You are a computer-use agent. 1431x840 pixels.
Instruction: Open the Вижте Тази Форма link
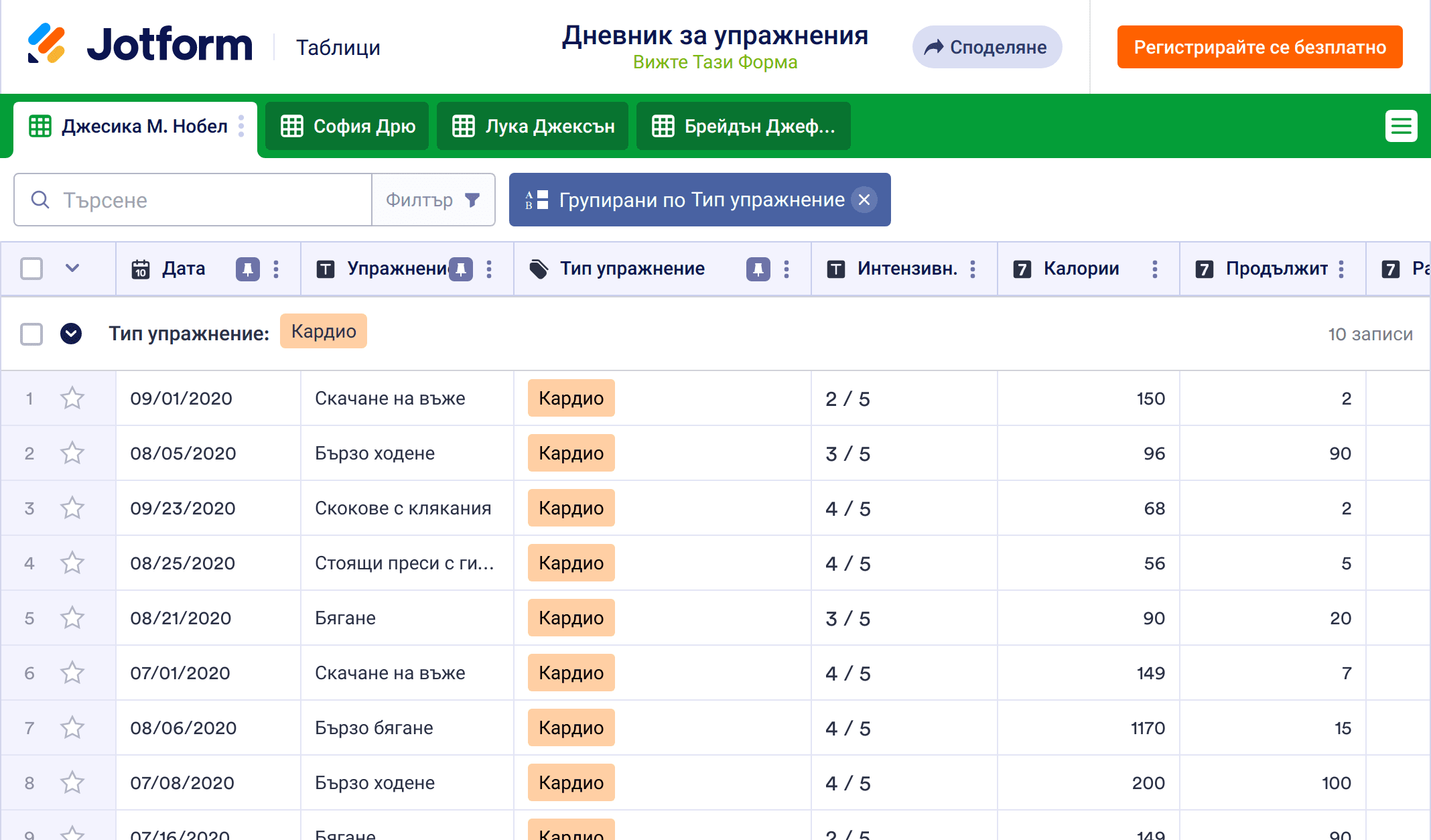tap(715, 62)
